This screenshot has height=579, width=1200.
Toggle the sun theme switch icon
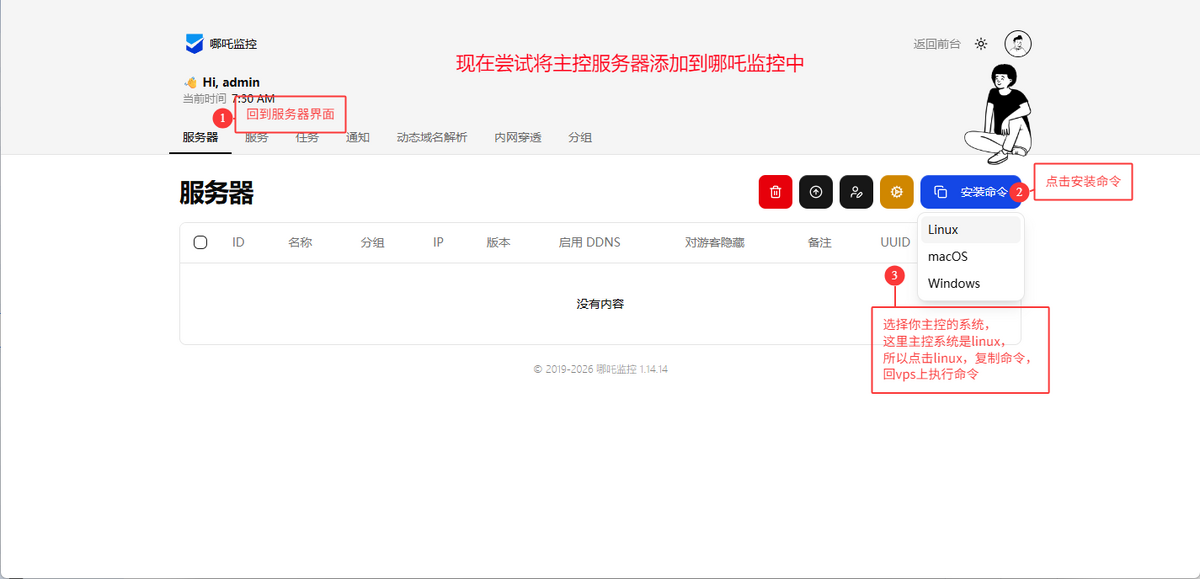(981, 44)
